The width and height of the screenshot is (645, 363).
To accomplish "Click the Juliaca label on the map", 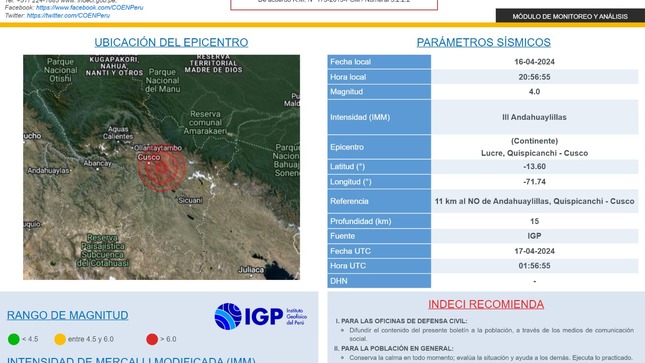I will tap(251, 270).
